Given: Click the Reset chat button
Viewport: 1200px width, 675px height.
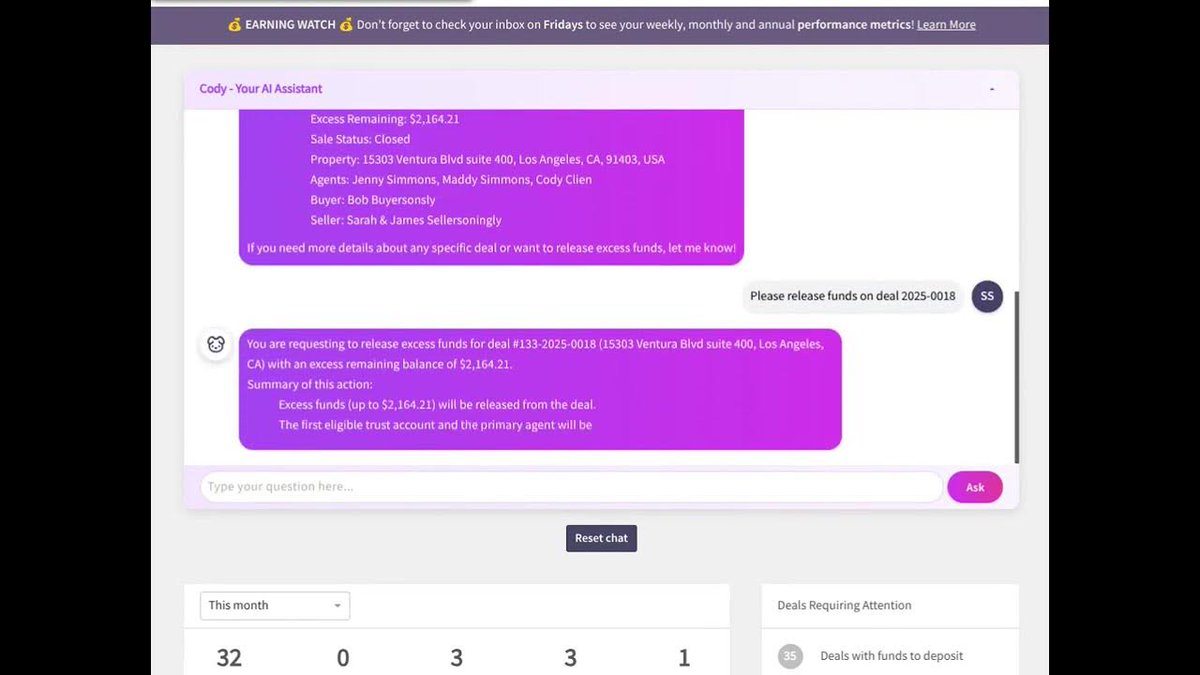Looking at the screenshot, I should tap(601, 538).
